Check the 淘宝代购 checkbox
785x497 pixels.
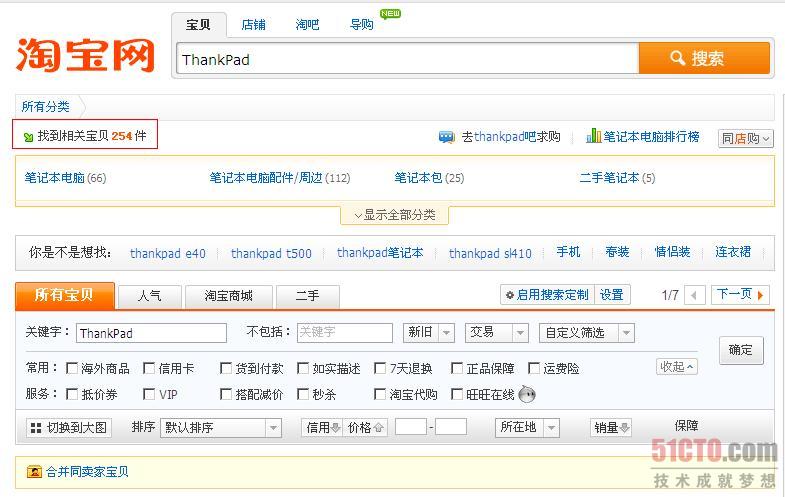click(380, 394)
